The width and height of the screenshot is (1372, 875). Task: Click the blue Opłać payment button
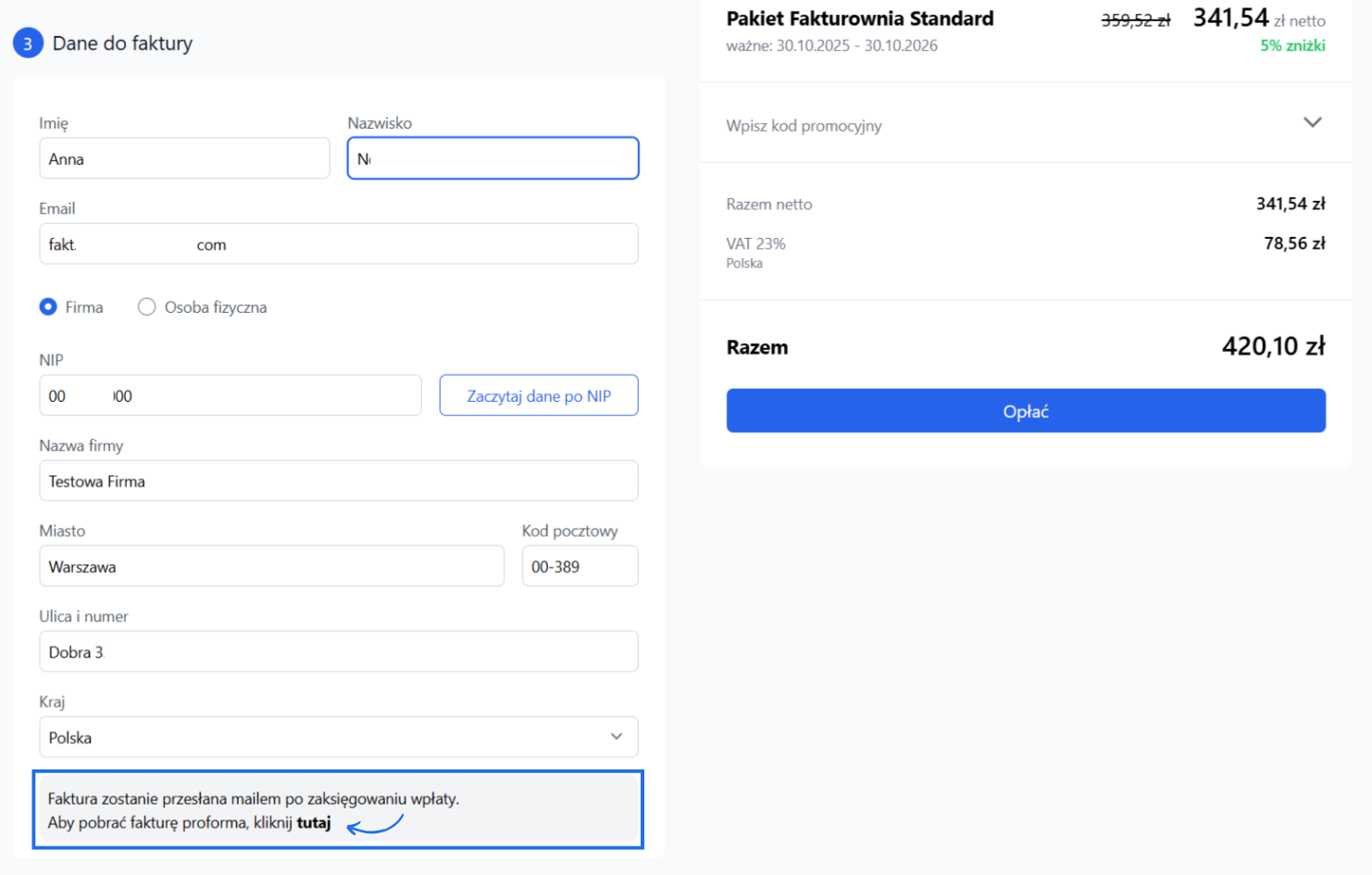1026,411
